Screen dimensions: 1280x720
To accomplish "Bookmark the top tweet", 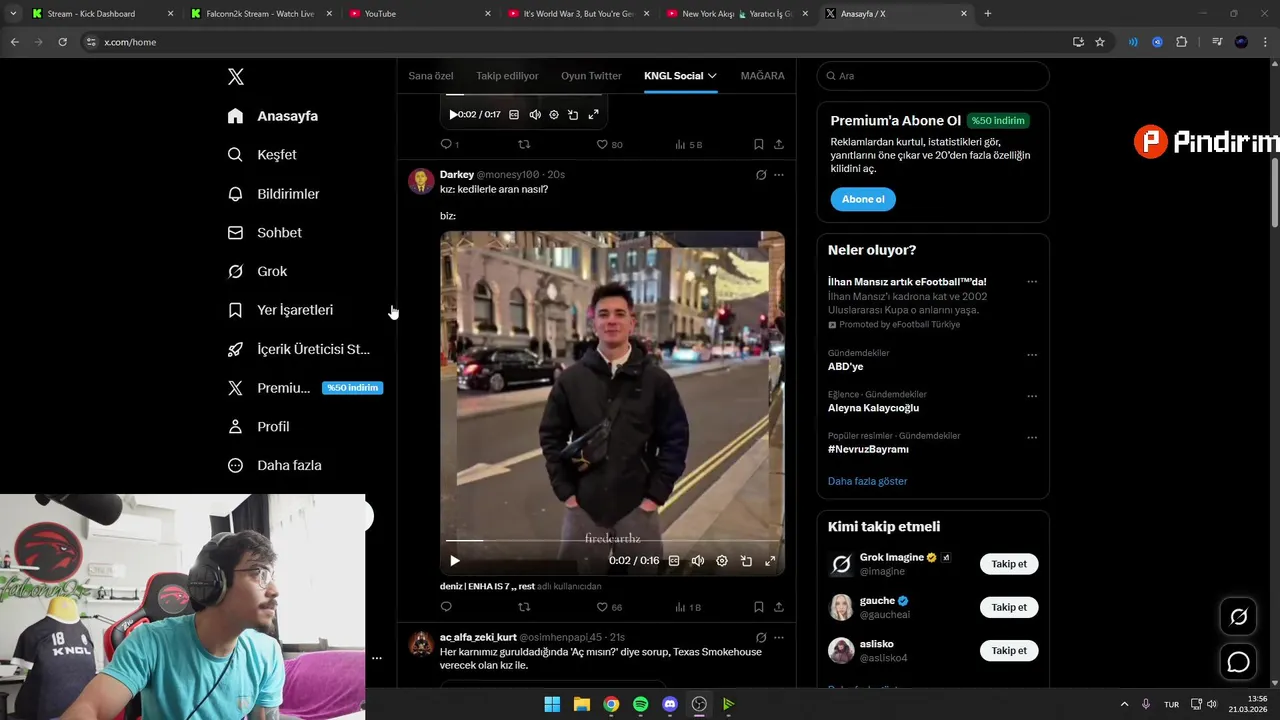I will click(x=759, y=145).
